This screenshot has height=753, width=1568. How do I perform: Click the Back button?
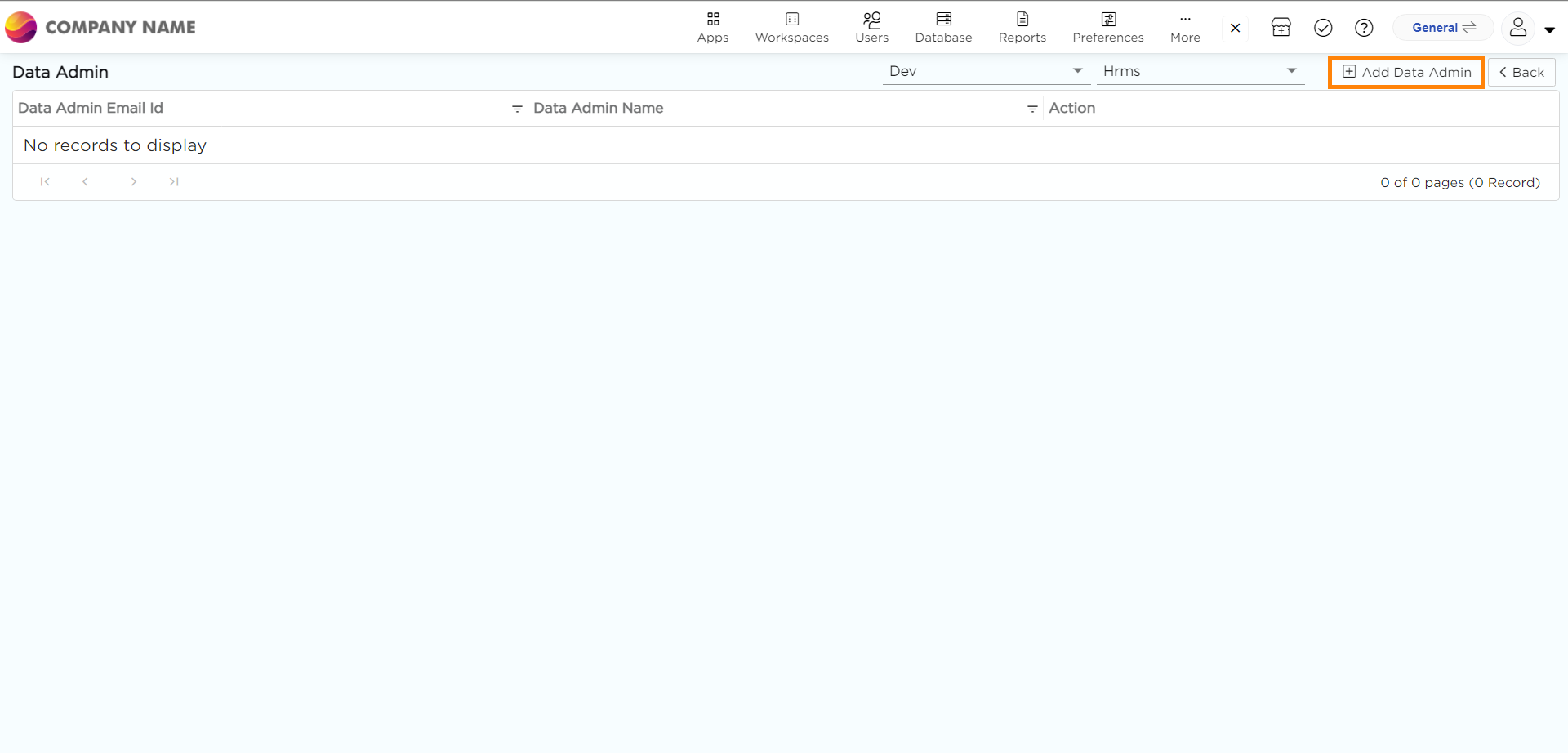(1521, 73)
